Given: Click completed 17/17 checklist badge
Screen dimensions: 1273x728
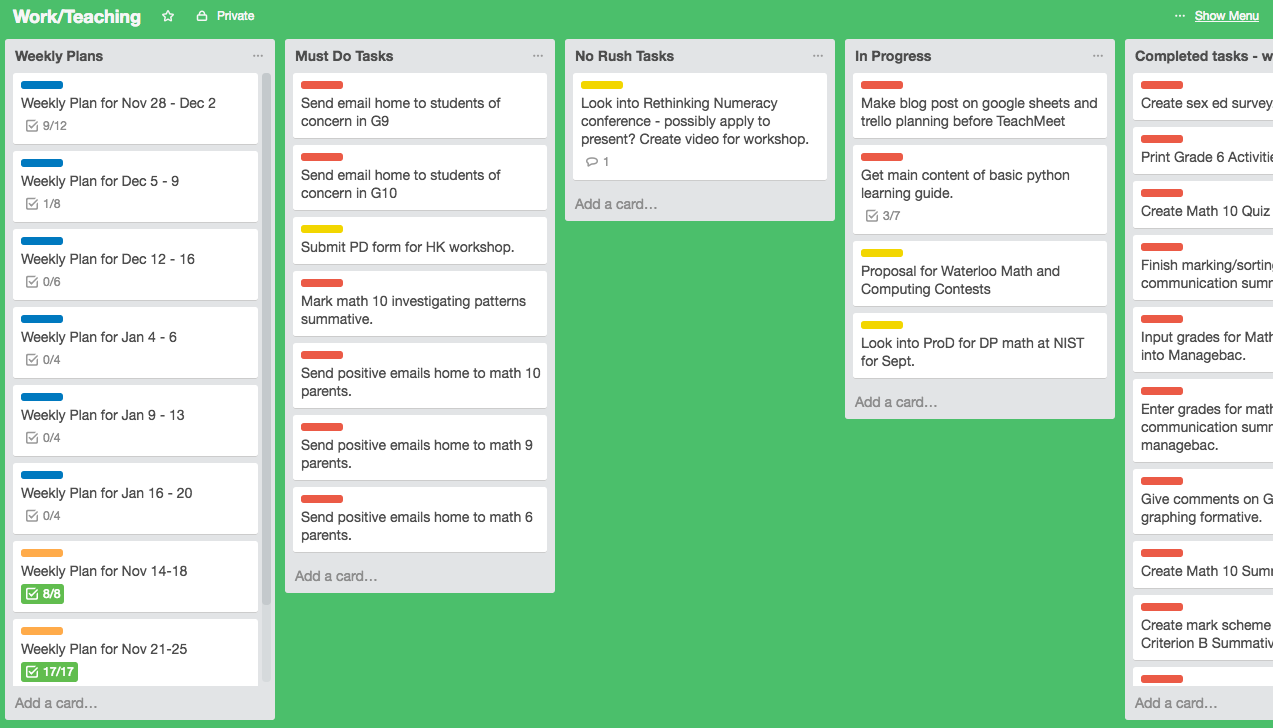Looking at the screenshot, I should click(49, 672).
